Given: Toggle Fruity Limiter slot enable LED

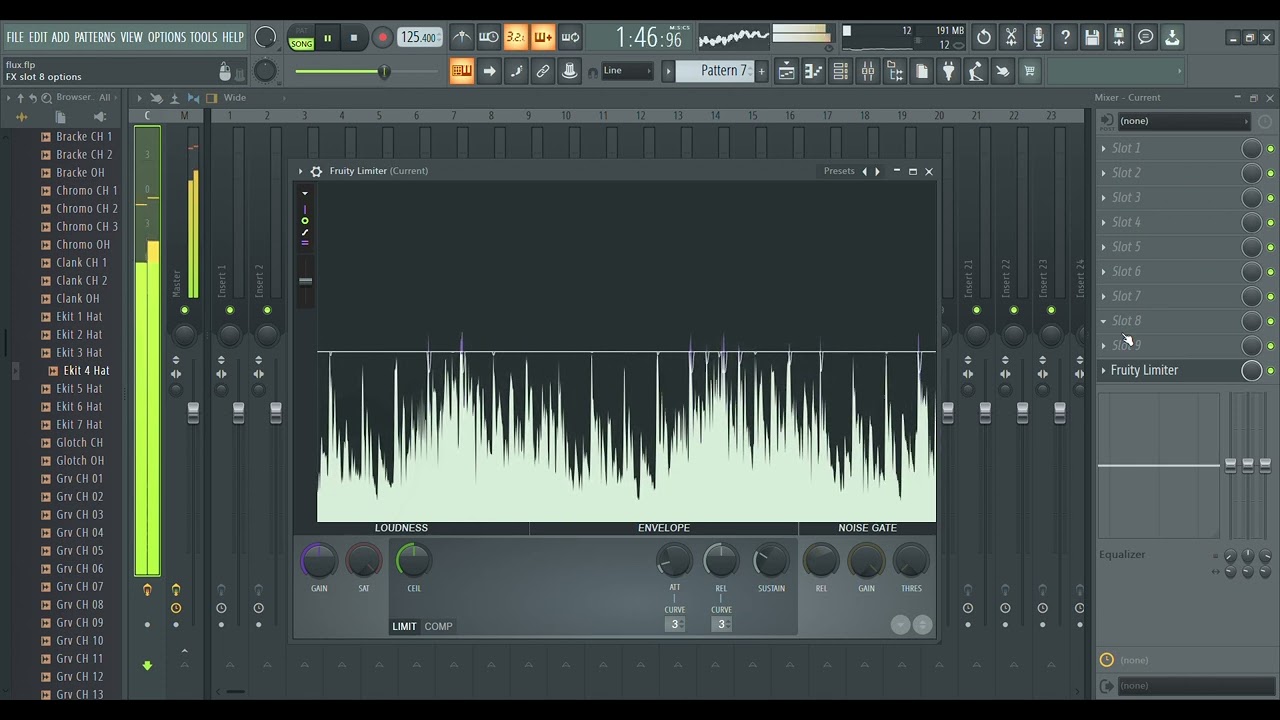Looking at the screenshot, I should click(1271, 371).
